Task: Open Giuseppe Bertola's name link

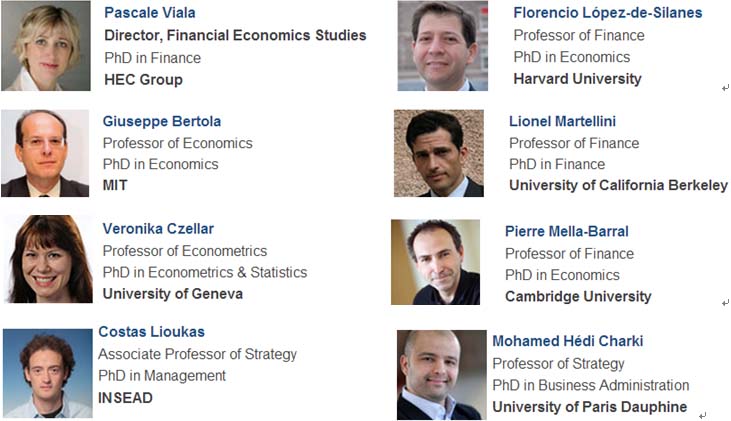Action: [x=162, y=121]
